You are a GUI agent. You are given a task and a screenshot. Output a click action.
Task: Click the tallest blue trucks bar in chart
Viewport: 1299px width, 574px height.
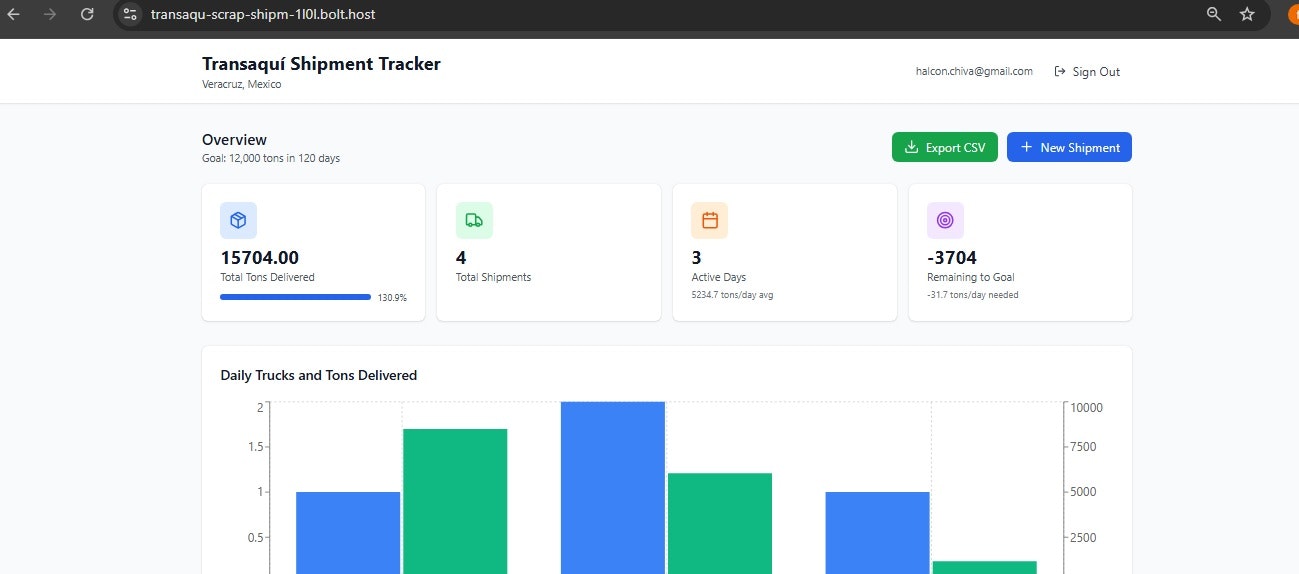pos(613,488)
